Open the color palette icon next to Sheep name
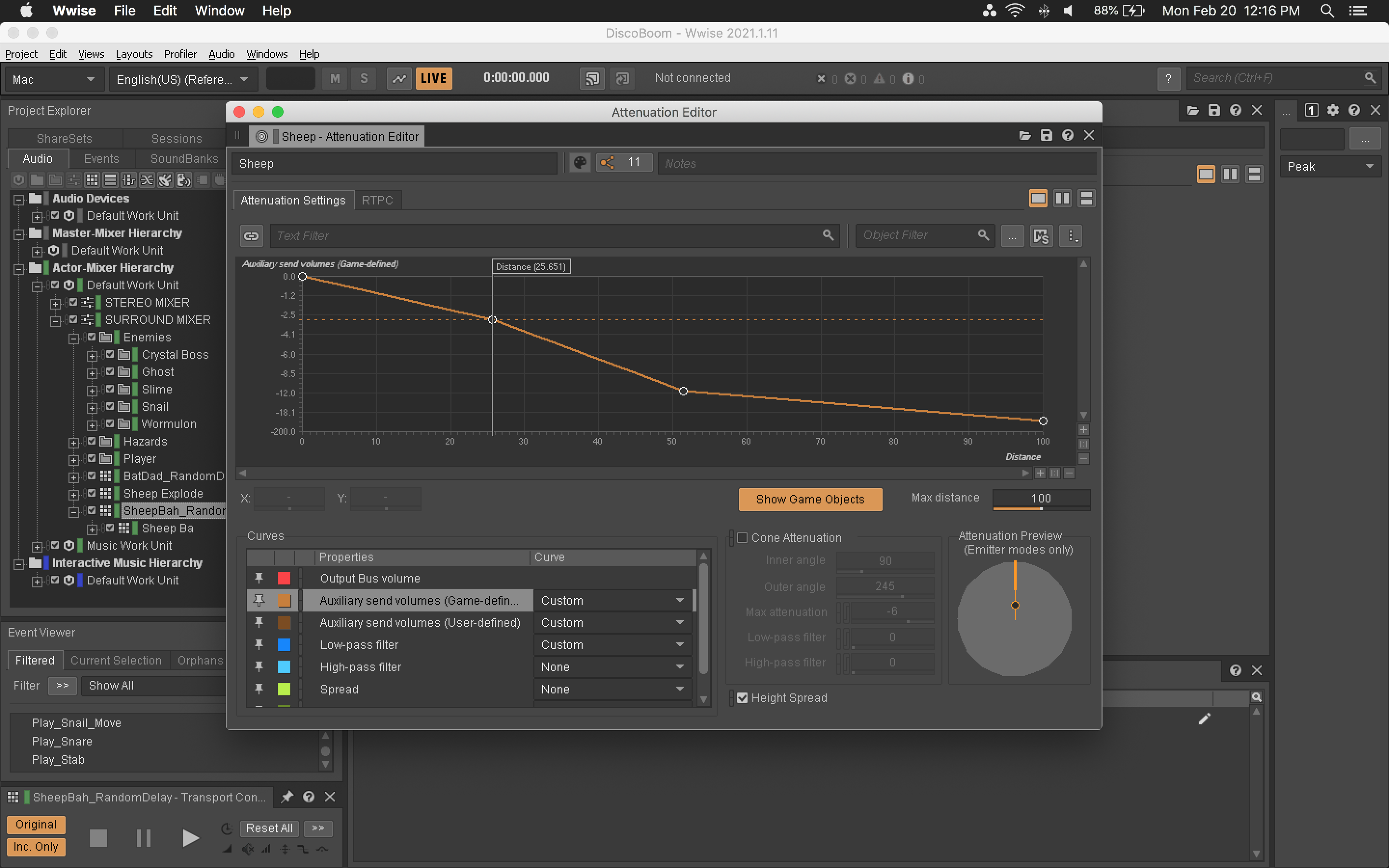 580,163
